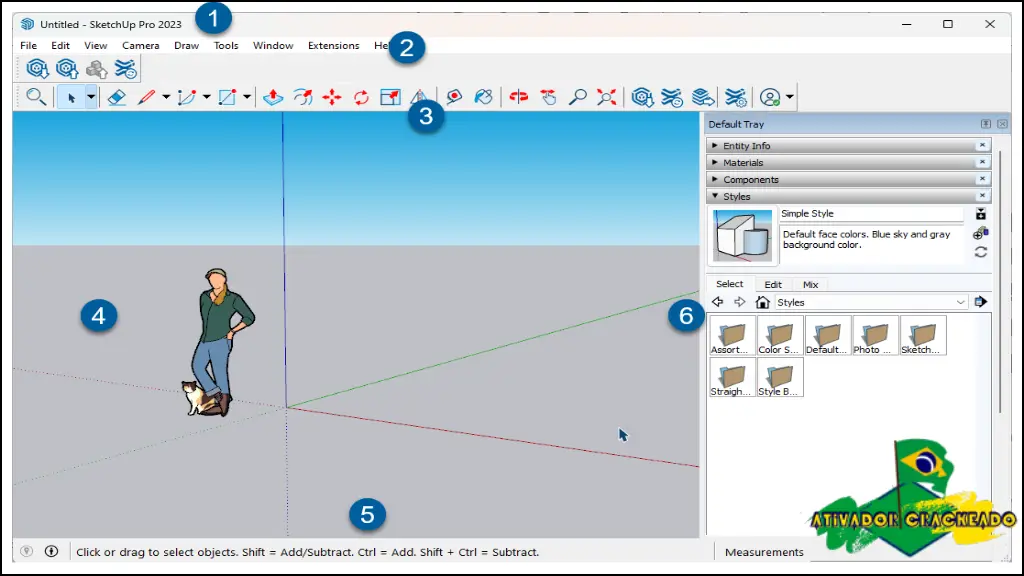Click Extension Warehouse icon in top toolbar

click(125, 69)
